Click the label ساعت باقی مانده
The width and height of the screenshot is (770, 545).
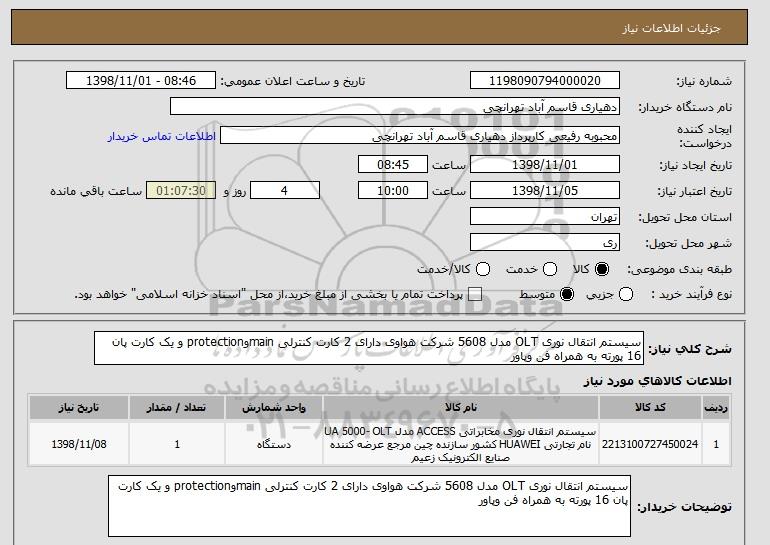pos(96,191)
